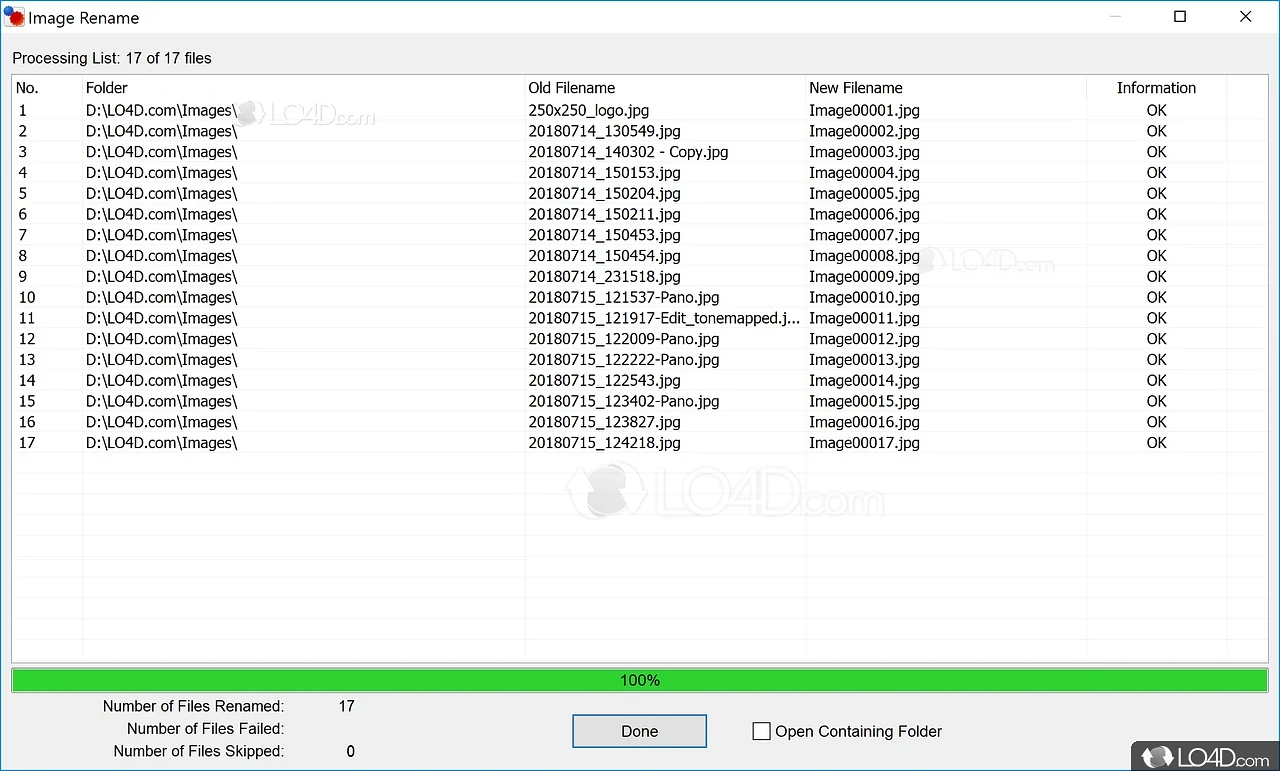Click 20180715_122009-Pano.jpg entry
This screenshot has width=1280, height=771.
[624, 339]
